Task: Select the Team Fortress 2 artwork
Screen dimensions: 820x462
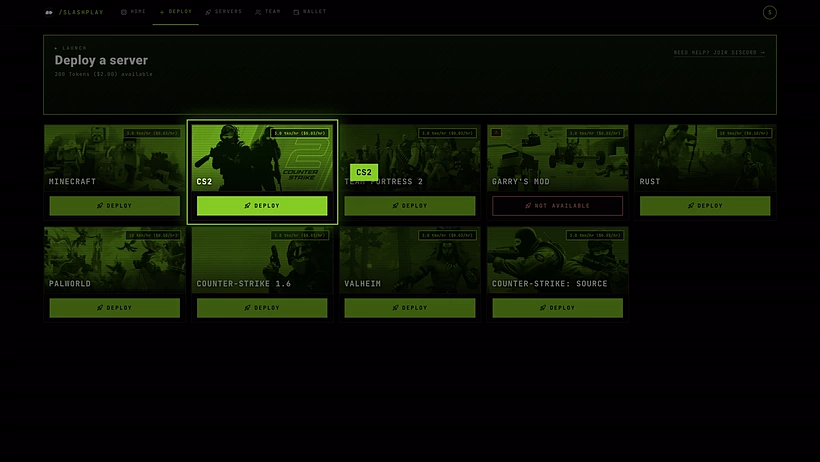Action: (409, 157)
